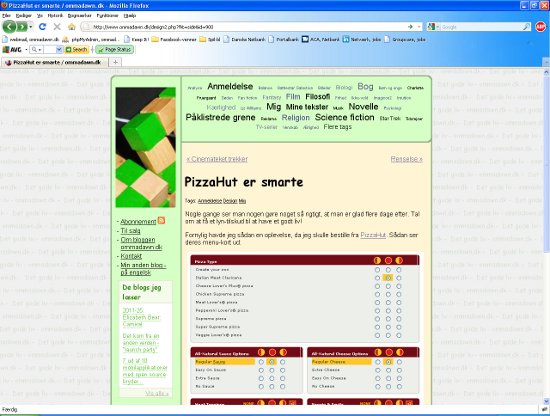Open the Funktioner menu
Screen dimensions: 550x416
108,15
